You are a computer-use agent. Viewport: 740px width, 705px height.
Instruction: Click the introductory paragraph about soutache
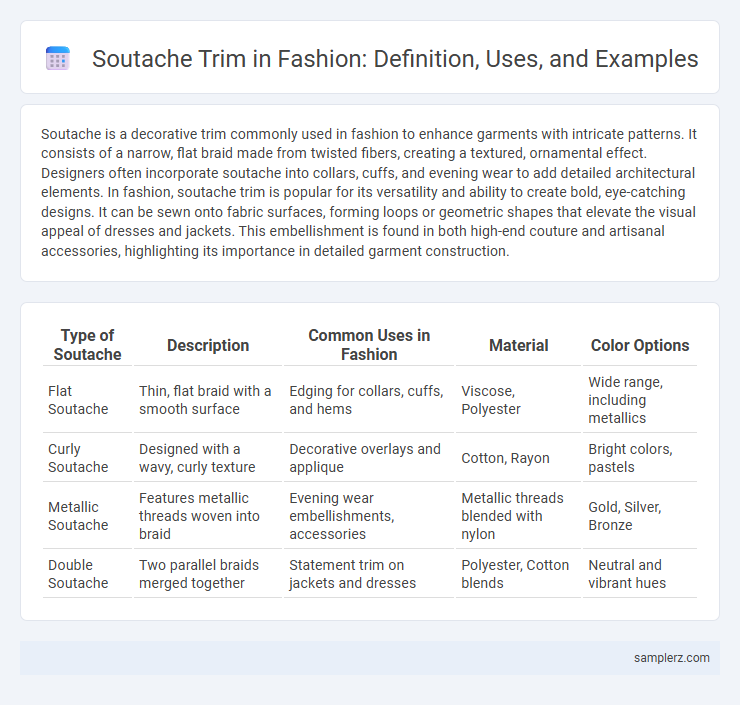pyautogui.click(x=369, y=193)
